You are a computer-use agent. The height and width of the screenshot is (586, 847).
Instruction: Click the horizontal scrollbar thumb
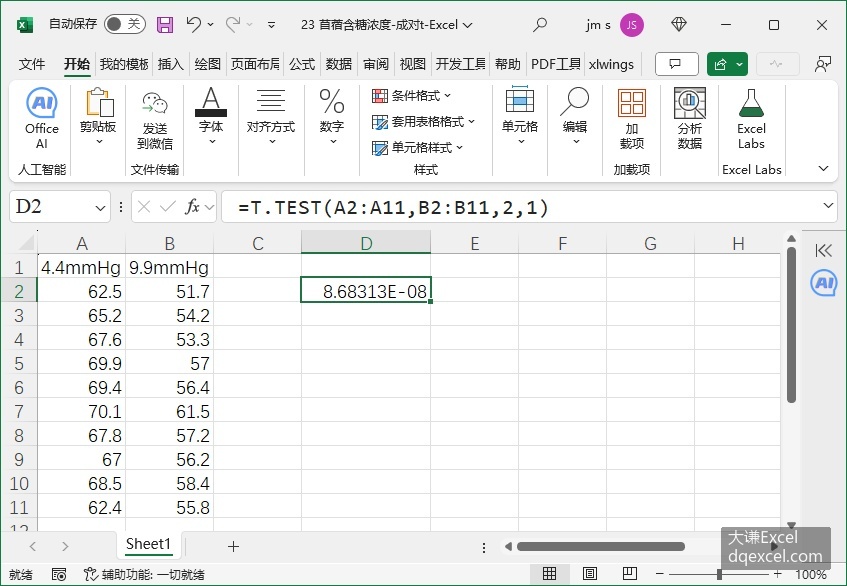point(600,547)
